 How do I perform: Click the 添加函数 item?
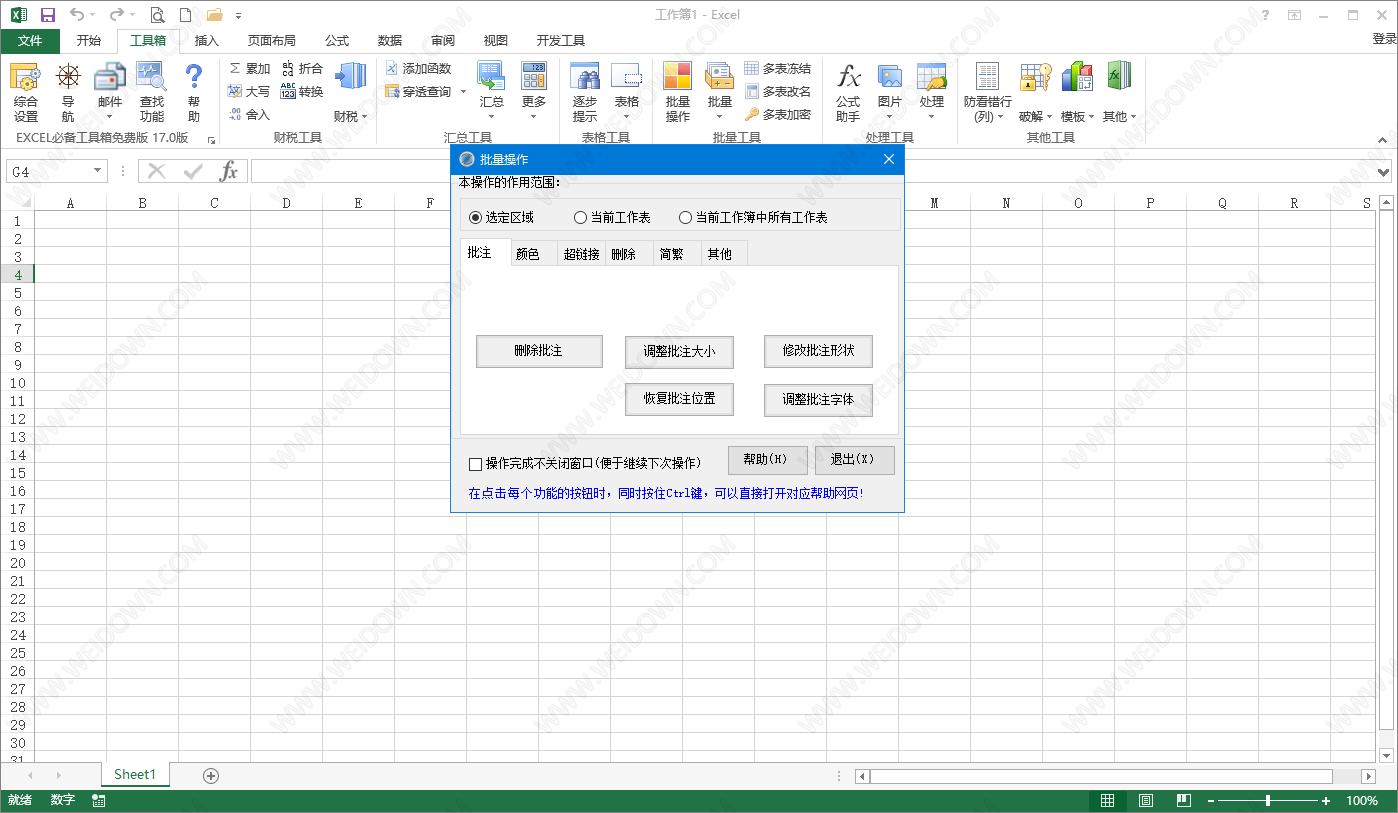(418, 68)
